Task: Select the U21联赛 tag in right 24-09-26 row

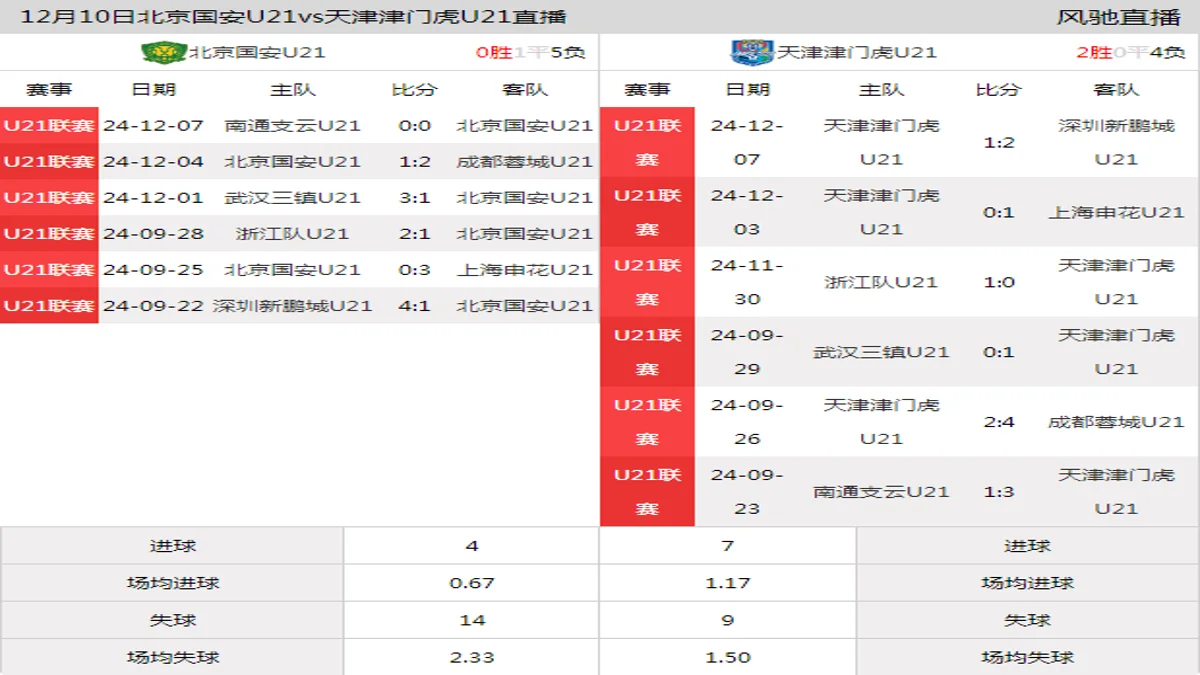Action: [647, 422]
